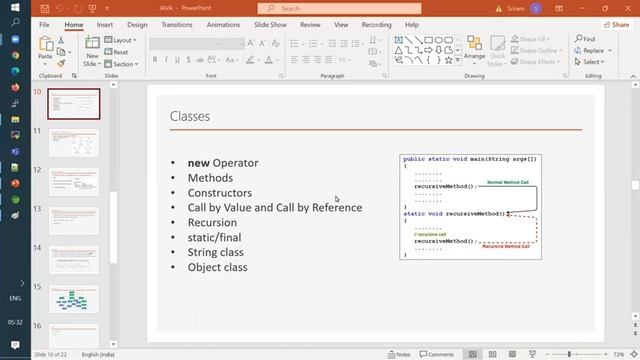Click the Zoom Out minus button
Screen dimensions: 640x360
[547, 354]
